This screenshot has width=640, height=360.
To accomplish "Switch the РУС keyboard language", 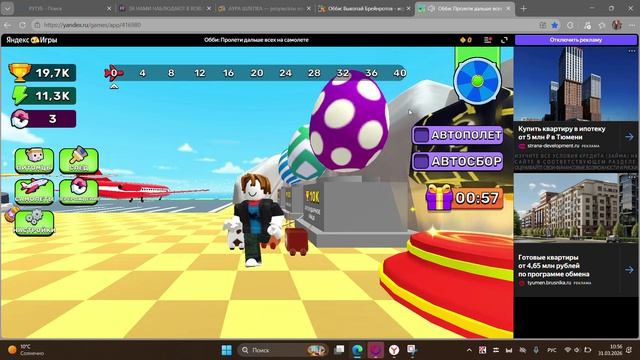I will click(552, 350).
